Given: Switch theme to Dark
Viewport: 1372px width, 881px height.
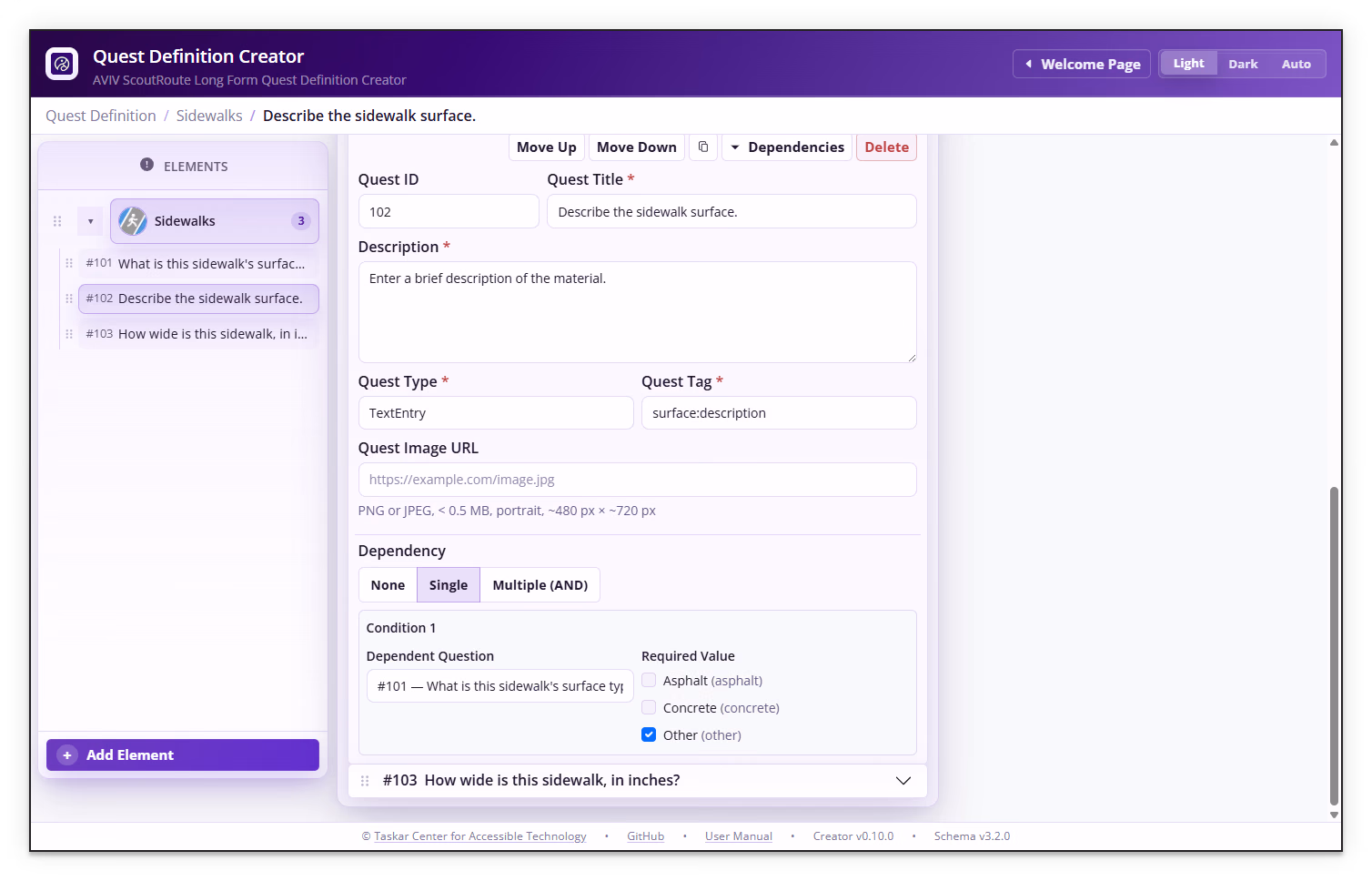Looking at the screenshot, I should pyautogui.click(x=1243, y=64).
